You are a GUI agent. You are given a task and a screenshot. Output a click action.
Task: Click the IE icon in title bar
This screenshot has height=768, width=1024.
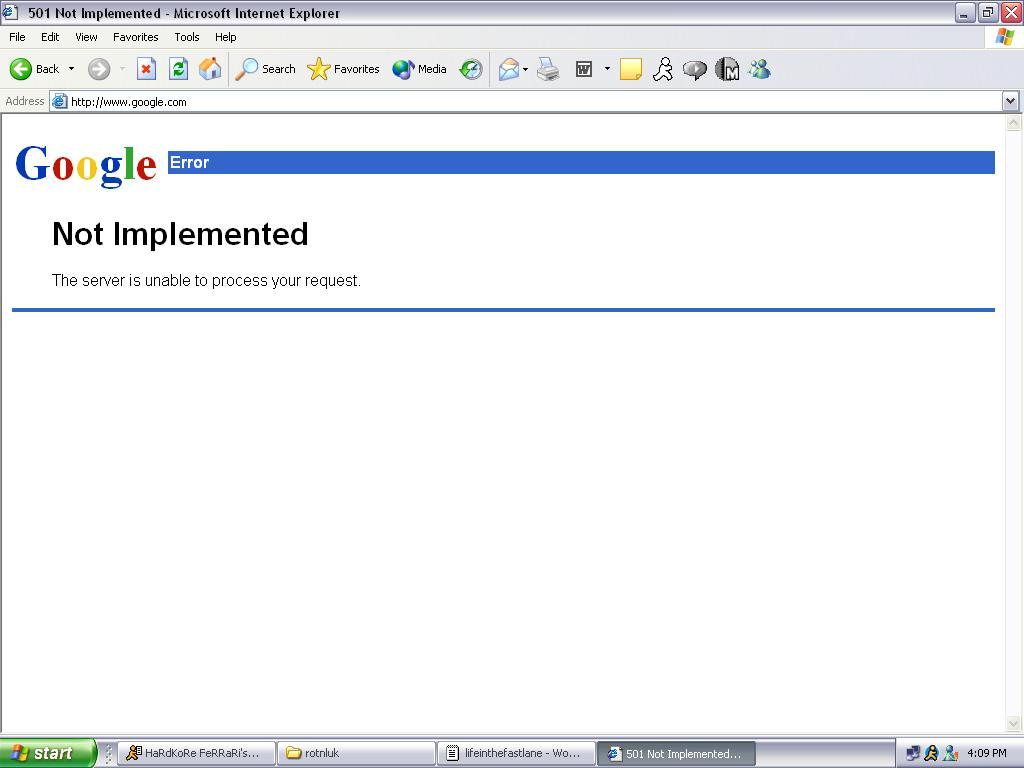tap(10, 12)
